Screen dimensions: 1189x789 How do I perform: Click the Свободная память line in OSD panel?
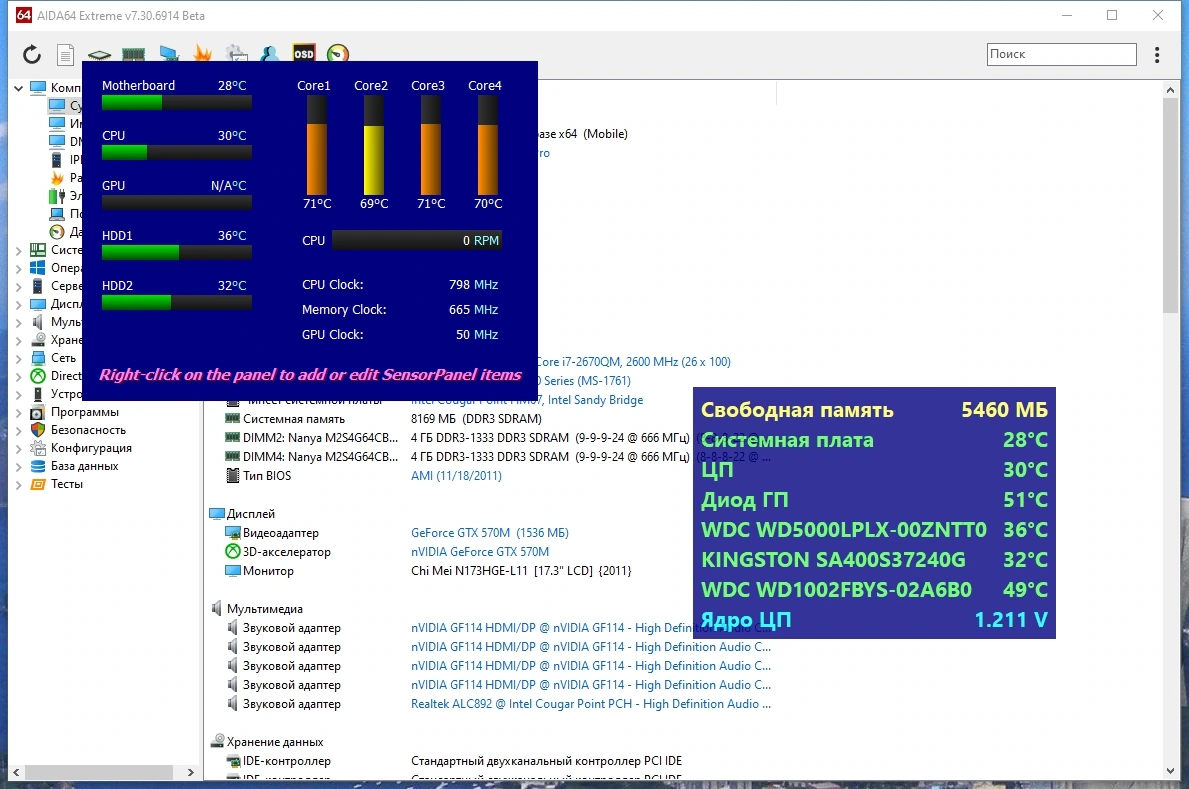[874, 410]
